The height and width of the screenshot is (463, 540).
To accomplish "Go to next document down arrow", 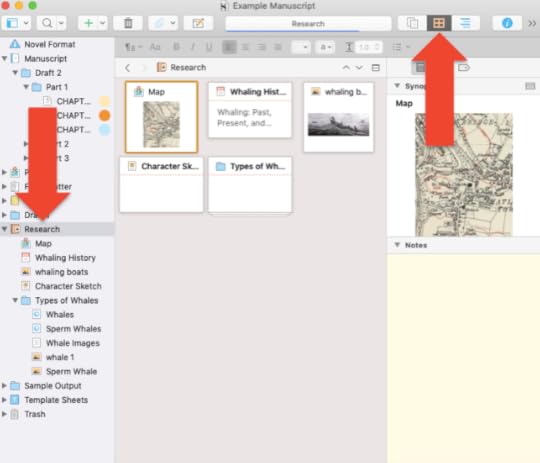I will tap(360, 68).
